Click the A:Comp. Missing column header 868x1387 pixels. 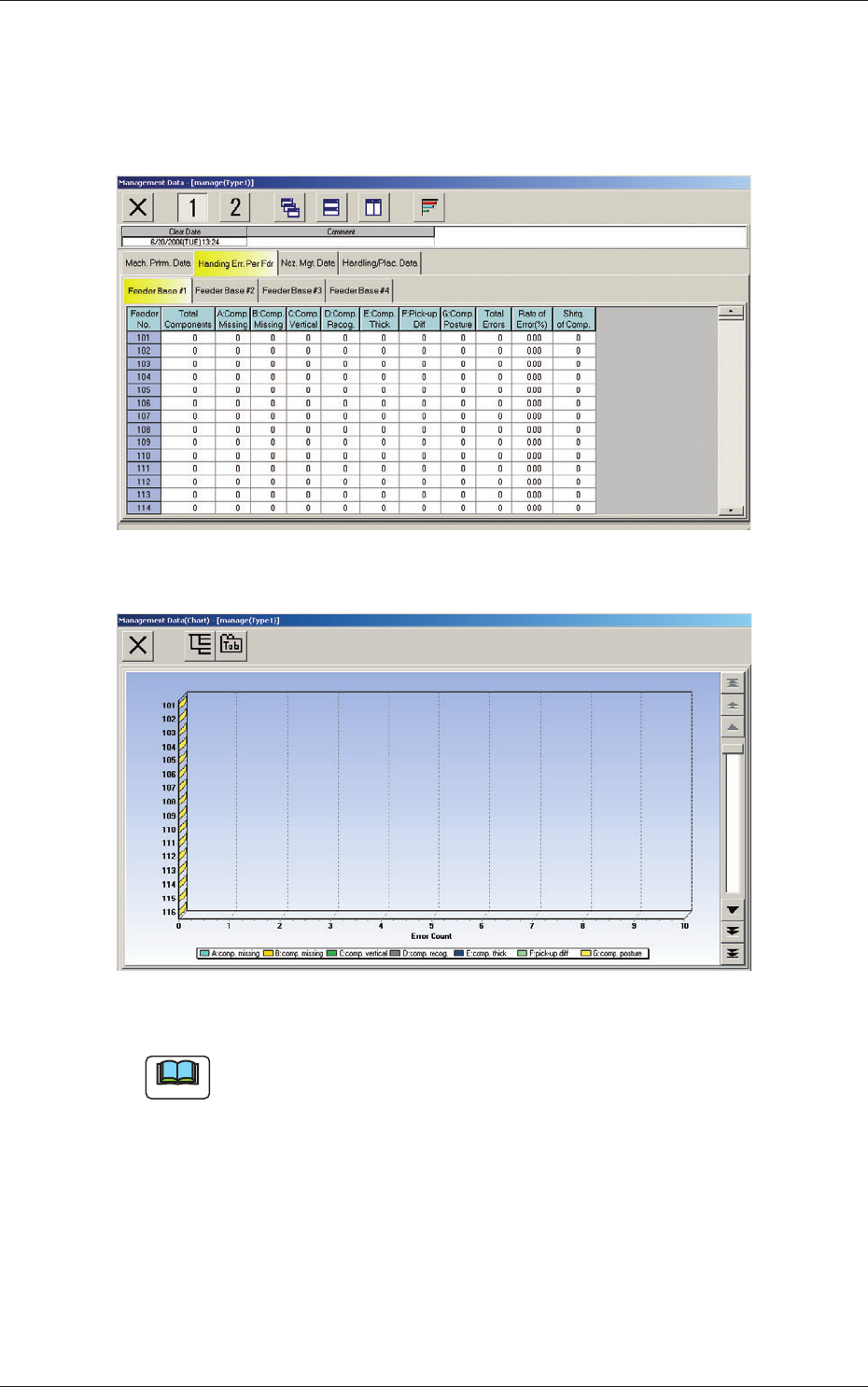233,319
